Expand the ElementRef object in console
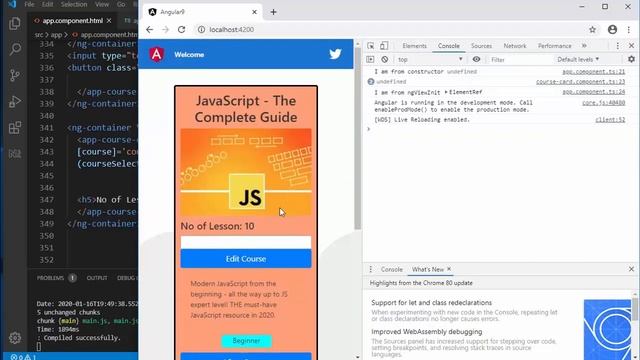 coord(446,92)
